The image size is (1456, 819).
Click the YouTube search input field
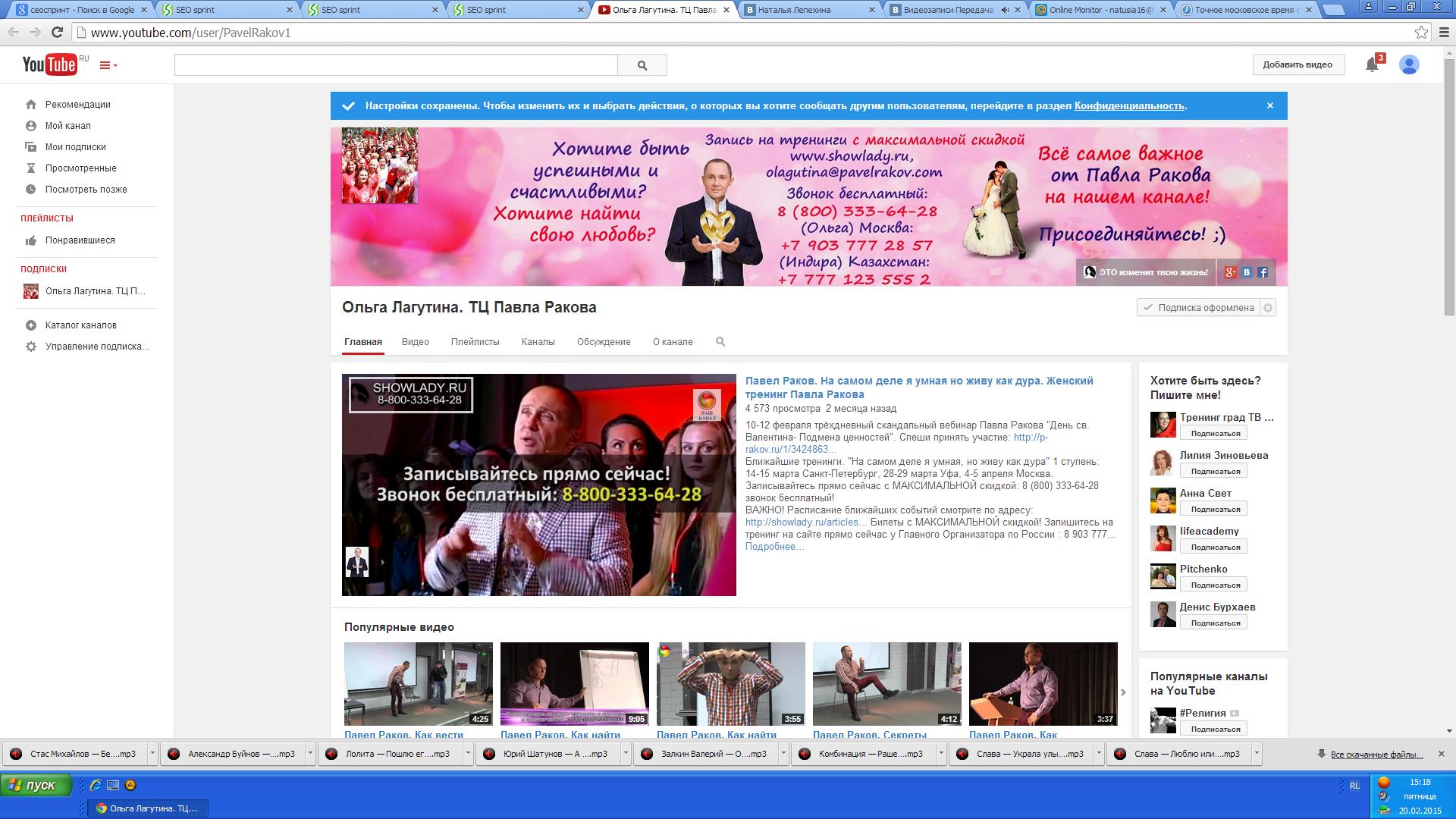[x=396, y=65]
